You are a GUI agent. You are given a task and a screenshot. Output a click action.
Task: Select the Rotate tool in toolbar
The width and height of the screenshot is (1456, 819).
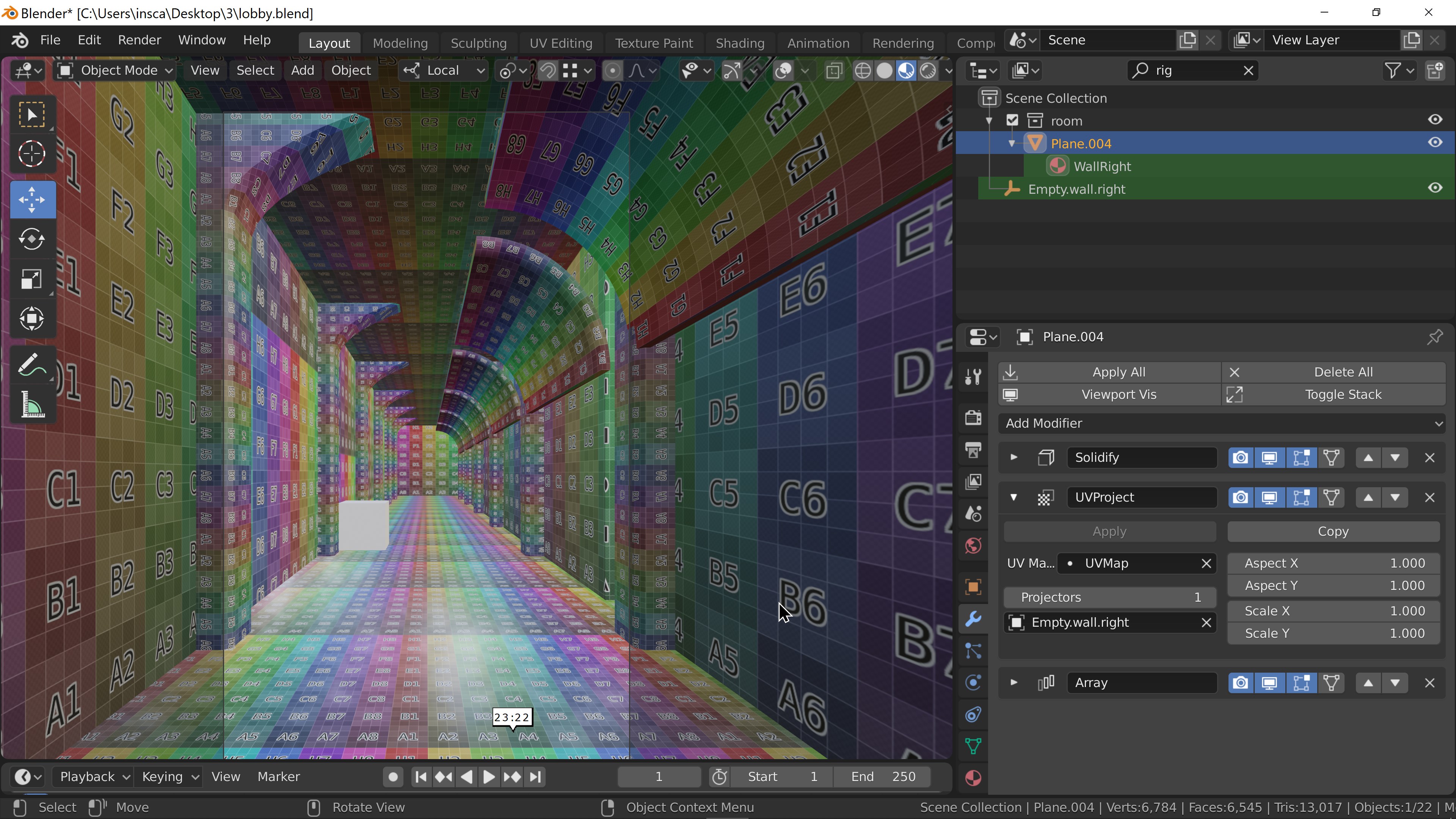pos(31,239)
